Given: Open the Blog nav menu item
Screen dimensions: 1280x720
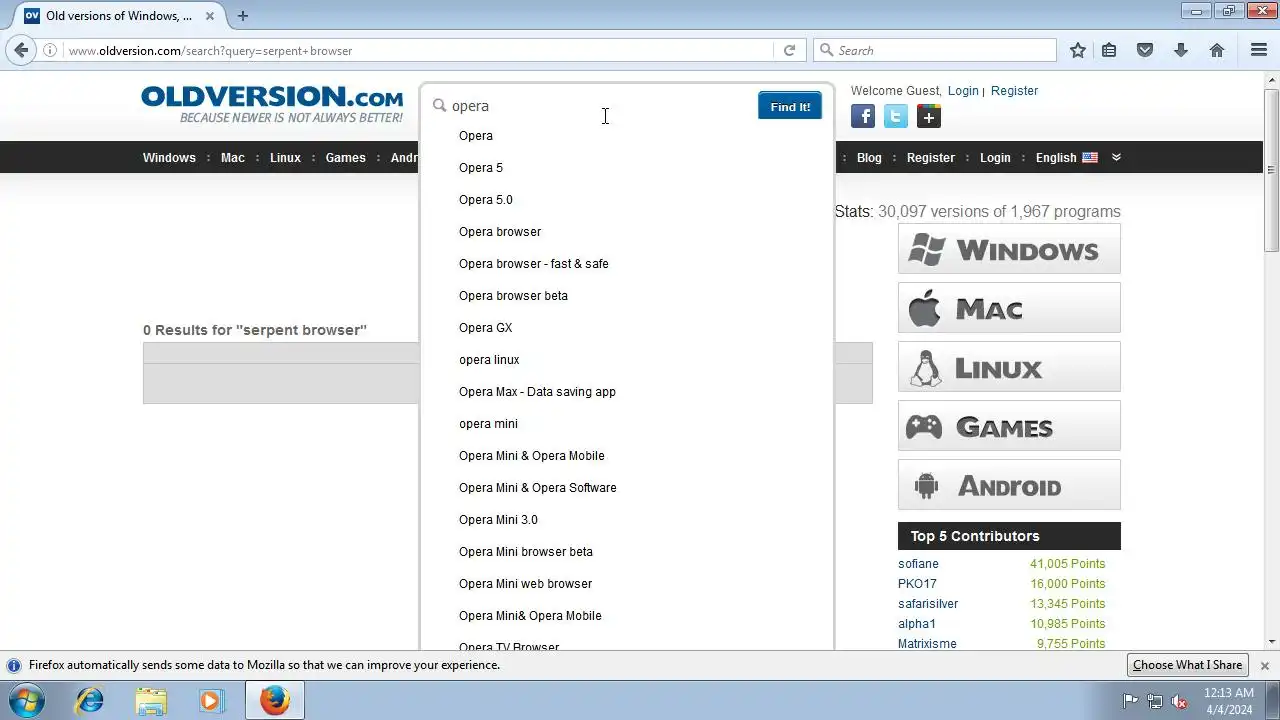Looking at the screenshot, I should pos(869,157).
